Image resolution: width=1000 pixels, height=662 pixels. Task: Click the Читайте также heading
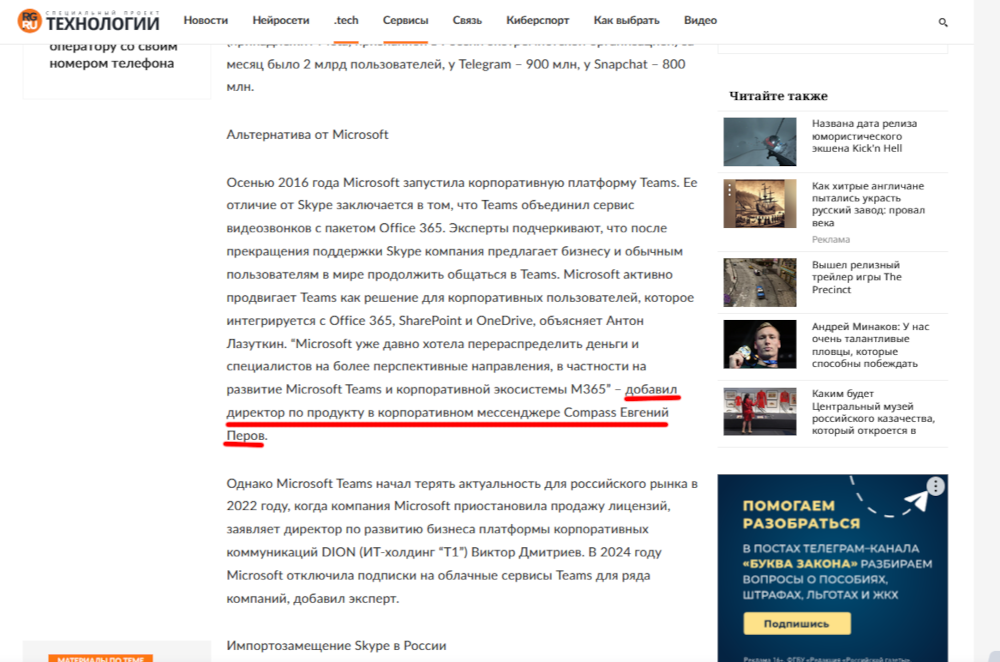tap(778, 96)
